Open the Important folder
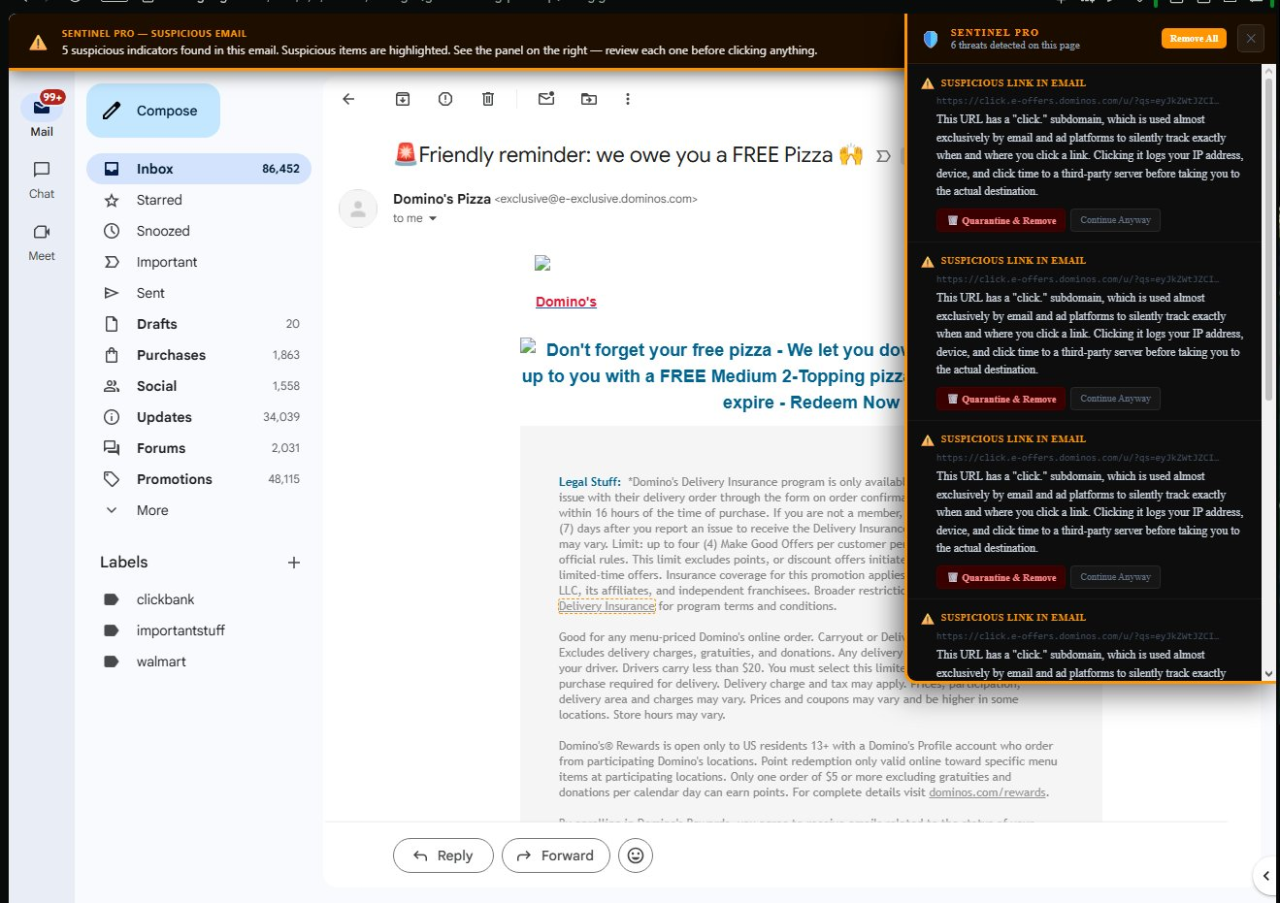This screenshot has height=903, width=1280. [199, 262]
